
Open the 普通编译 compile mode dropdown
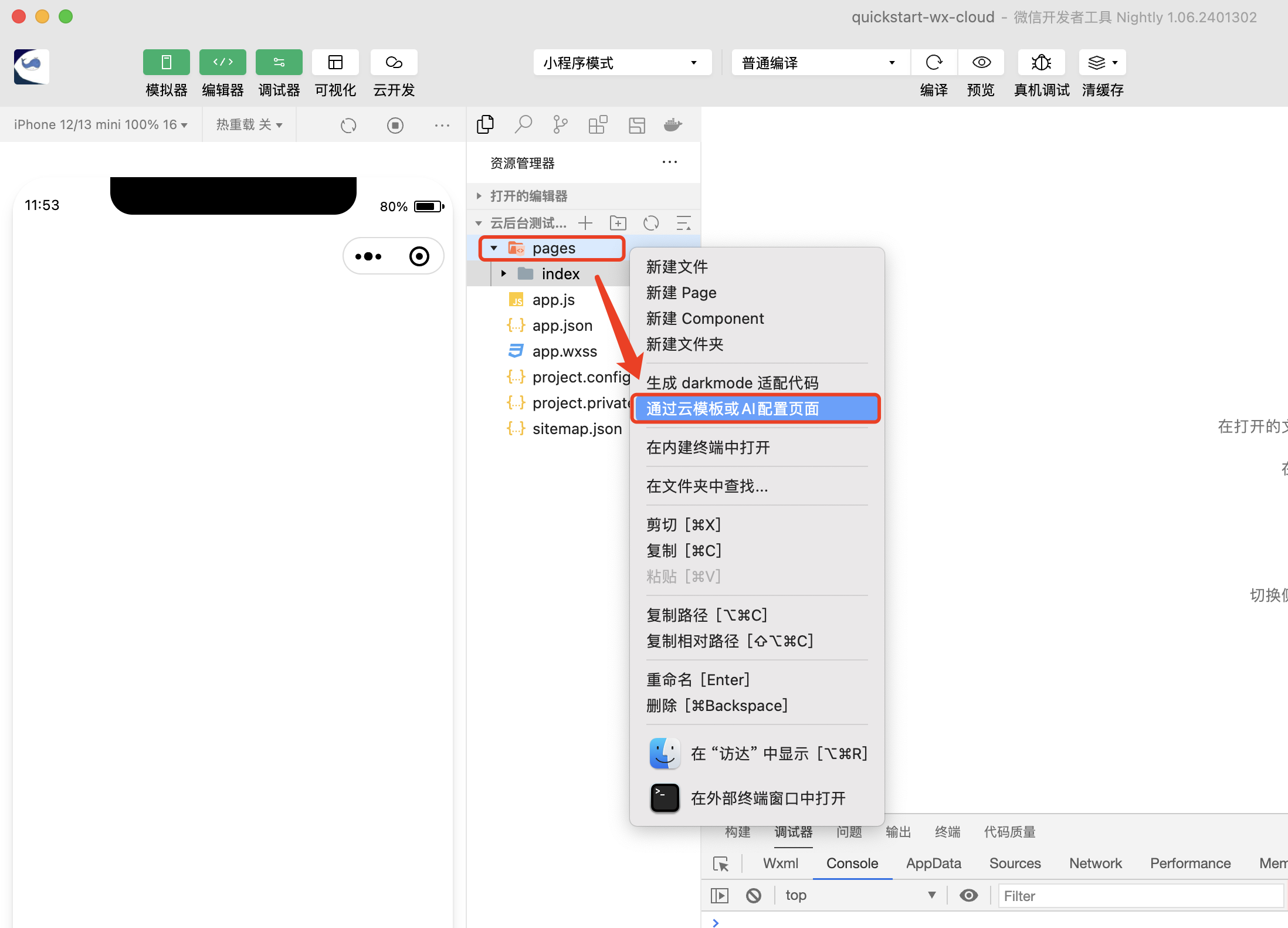[819, 62]
